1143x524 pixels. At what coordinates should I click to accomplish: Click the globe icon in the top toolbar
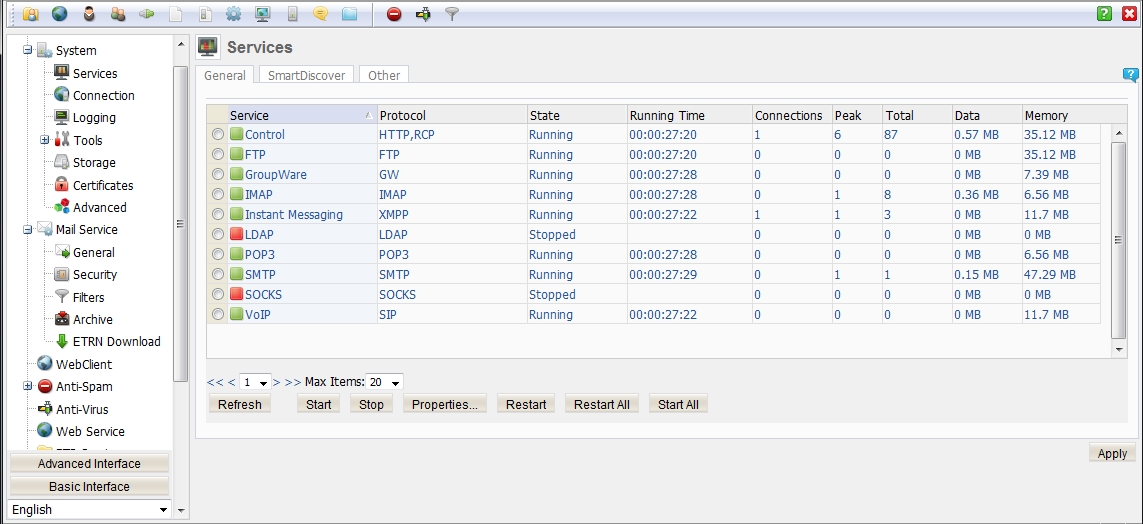pos(60,14)
